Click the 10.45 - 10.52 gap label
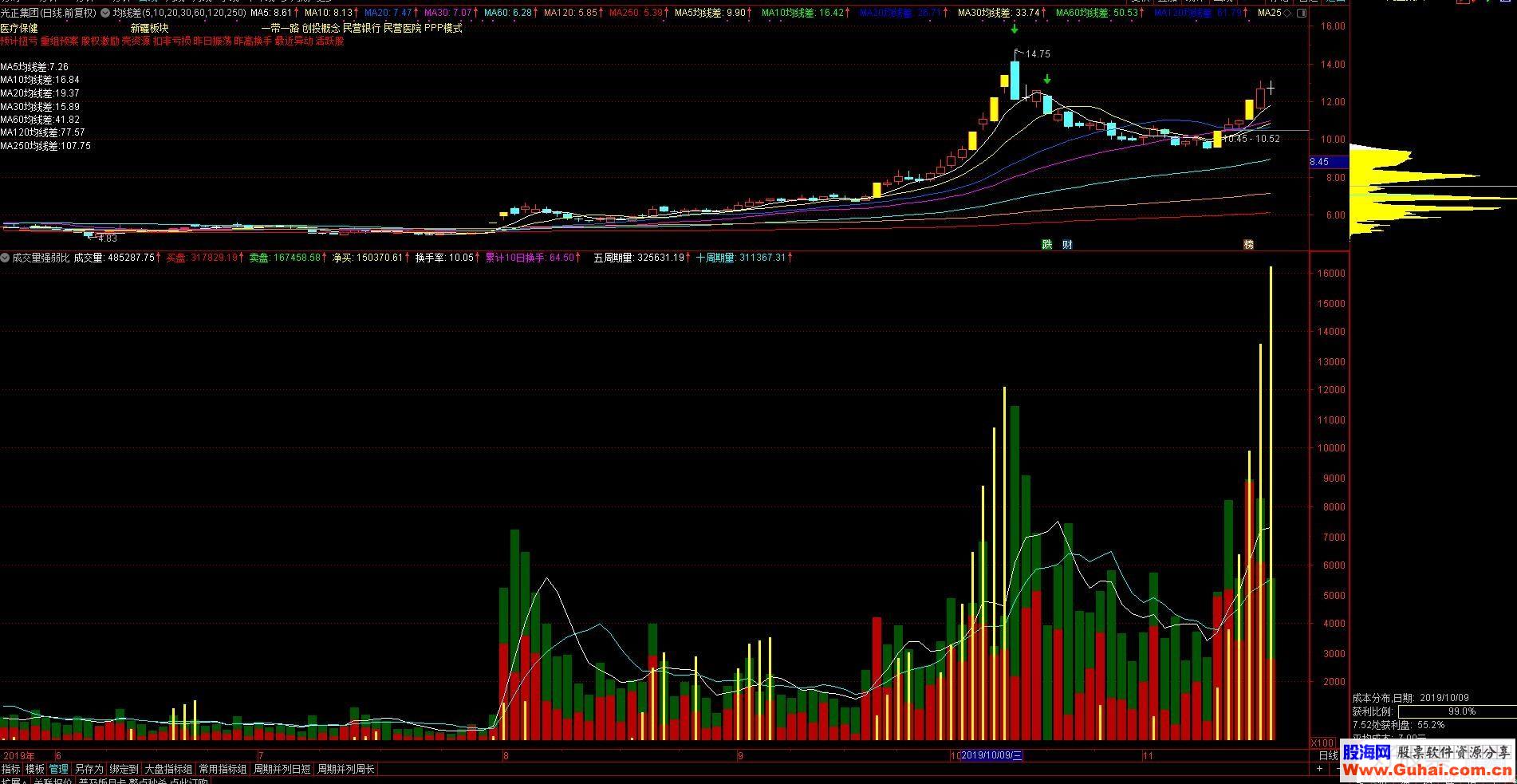 [x=1251, y=139]
